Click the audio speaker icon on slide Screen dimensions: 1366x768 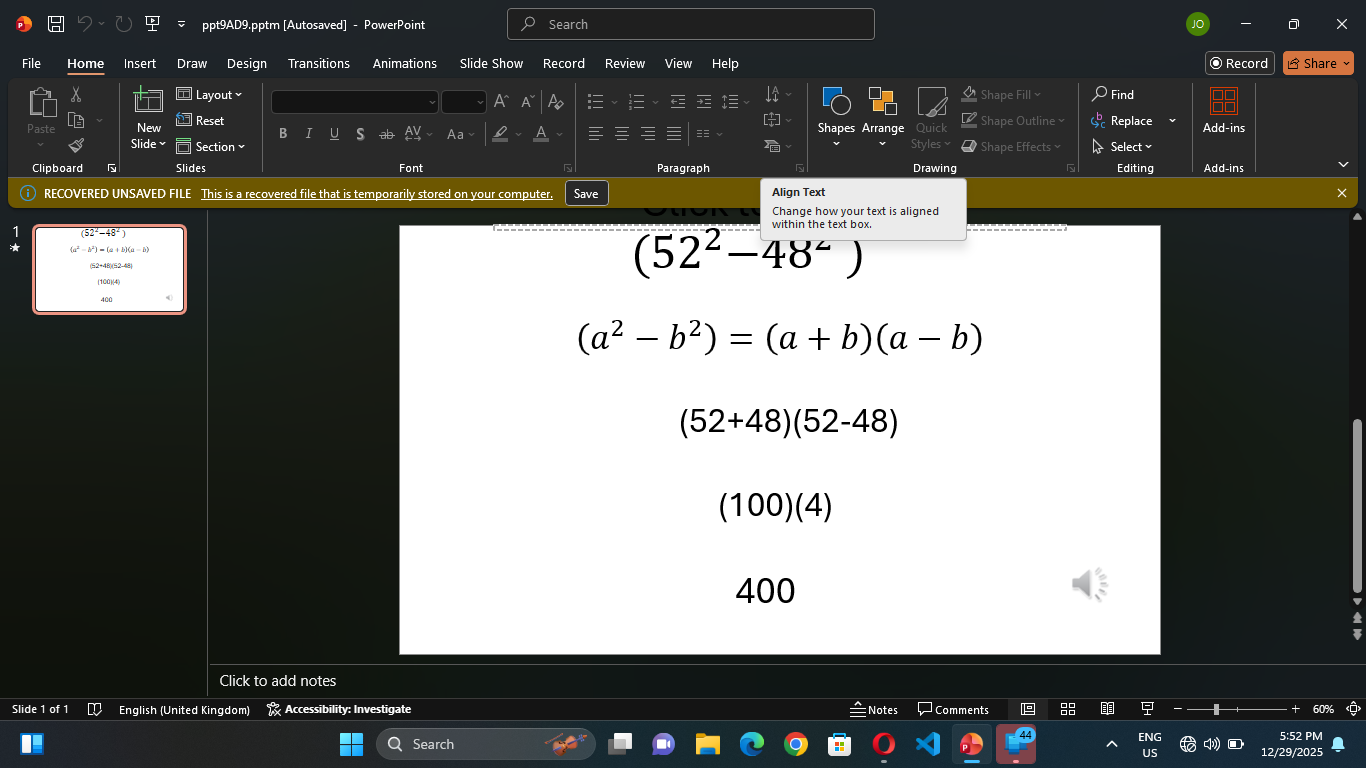(1089, 584)
